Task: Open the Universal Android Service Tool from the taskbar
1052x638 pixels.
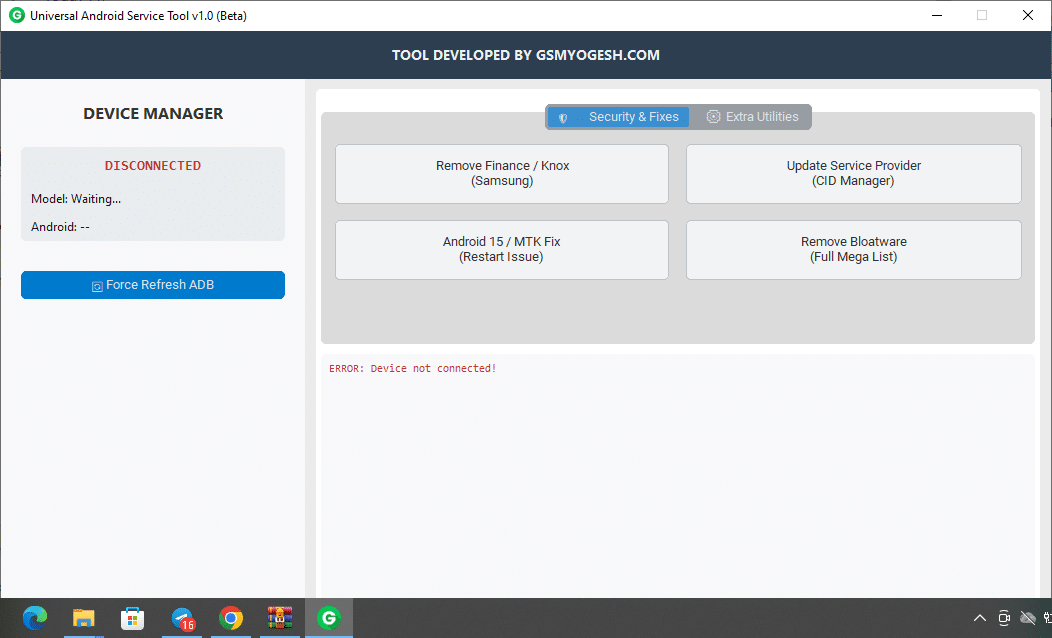Action: 329,618
